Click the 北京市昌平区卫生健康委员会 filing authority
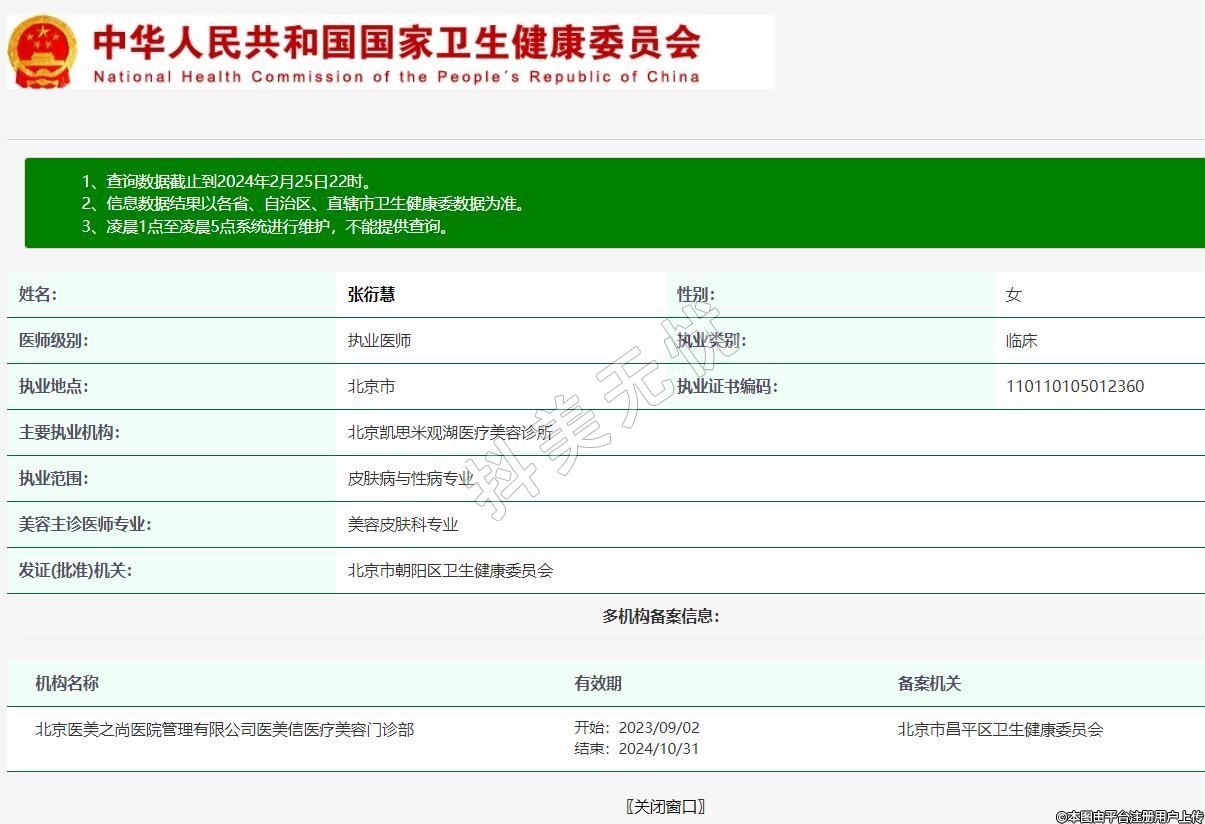This screenshot has height=824, width=1205. 1000,730
